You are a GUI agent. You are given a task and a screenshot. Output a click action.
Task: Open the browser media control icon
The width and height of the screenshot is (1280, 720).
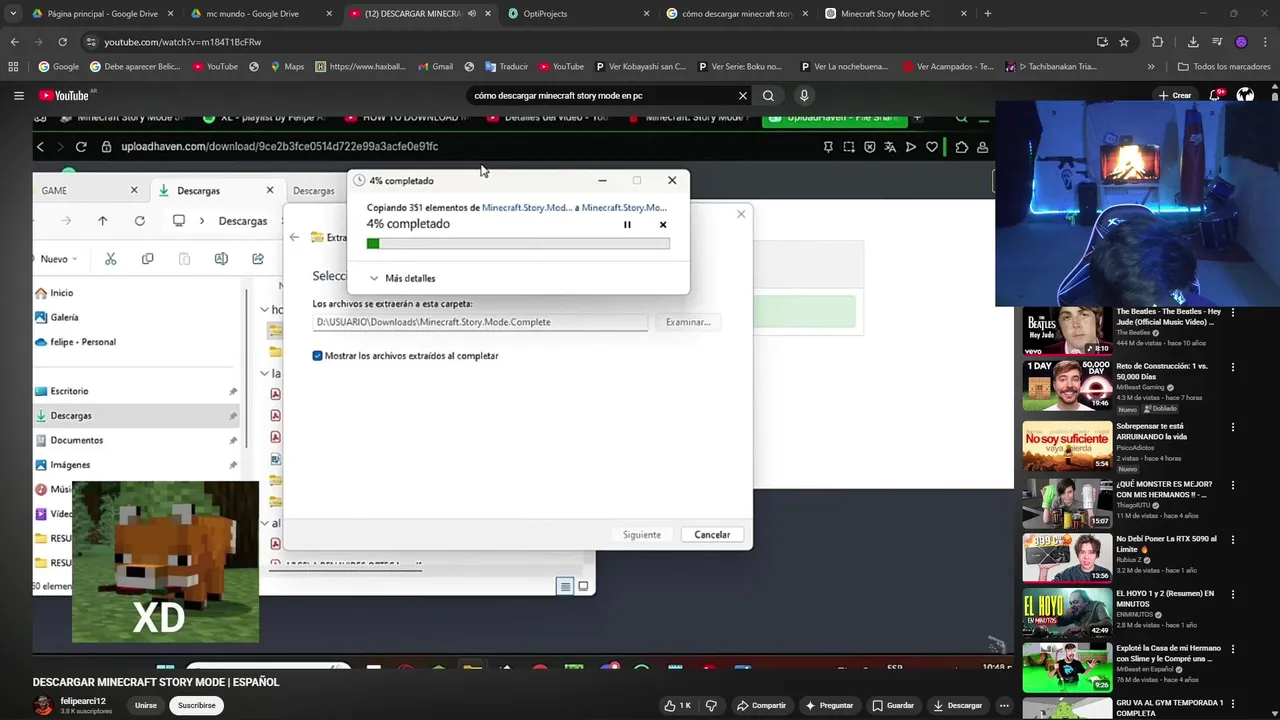(1217, 42)
